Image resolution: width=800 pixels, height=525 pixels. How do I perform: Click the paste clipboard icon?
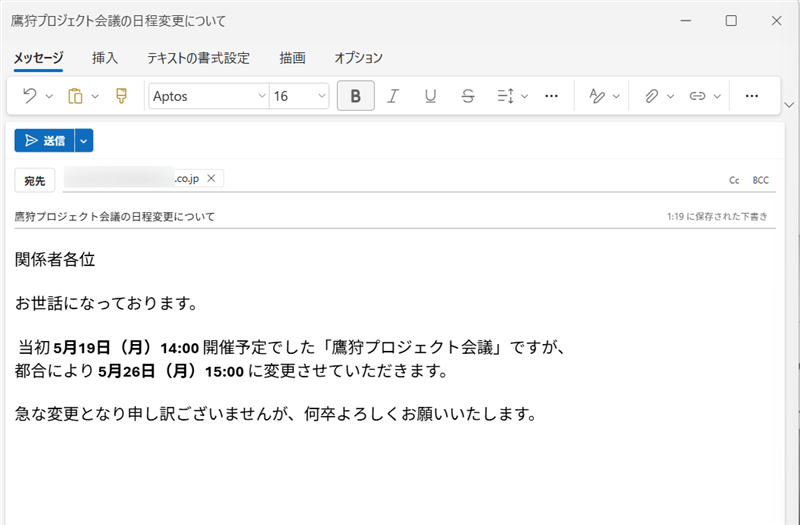(x=75, y=96)
